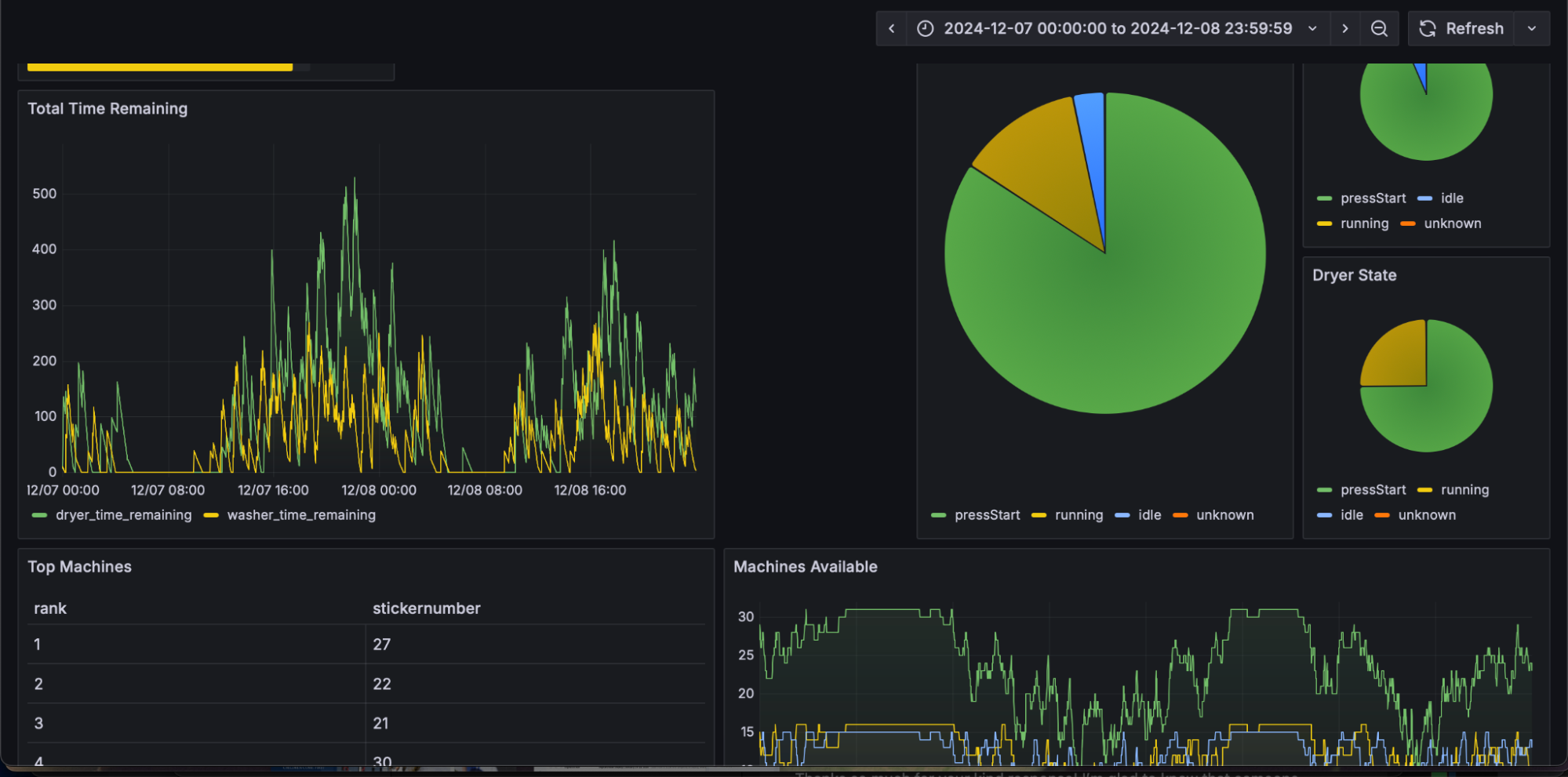Click the yellow progress bar at top left
Viewport: 1568px width, 777px height.
tap(157, 67)
